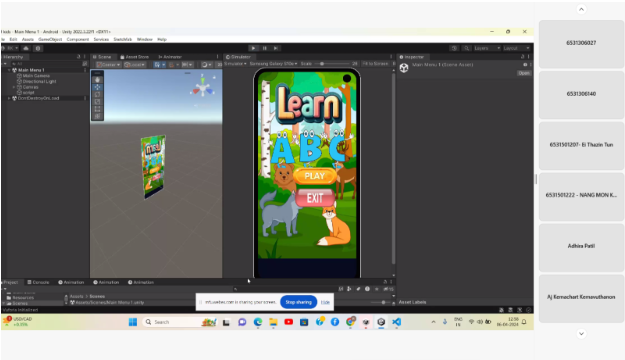
Task: Open the Assets menu
Action: [x=28, y=39]
